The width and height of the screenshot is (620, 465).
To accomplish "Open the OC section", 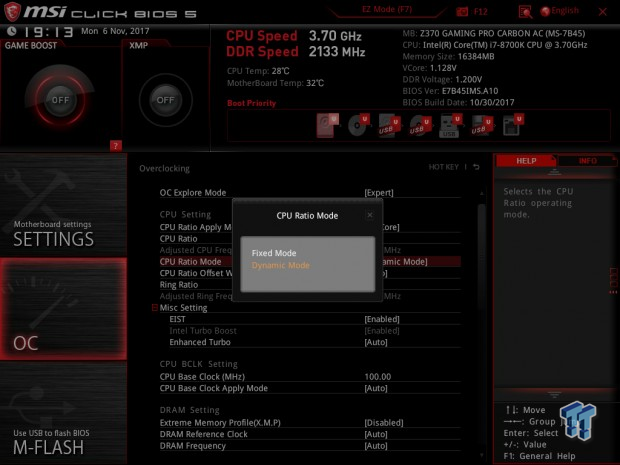I will point(63,309).
